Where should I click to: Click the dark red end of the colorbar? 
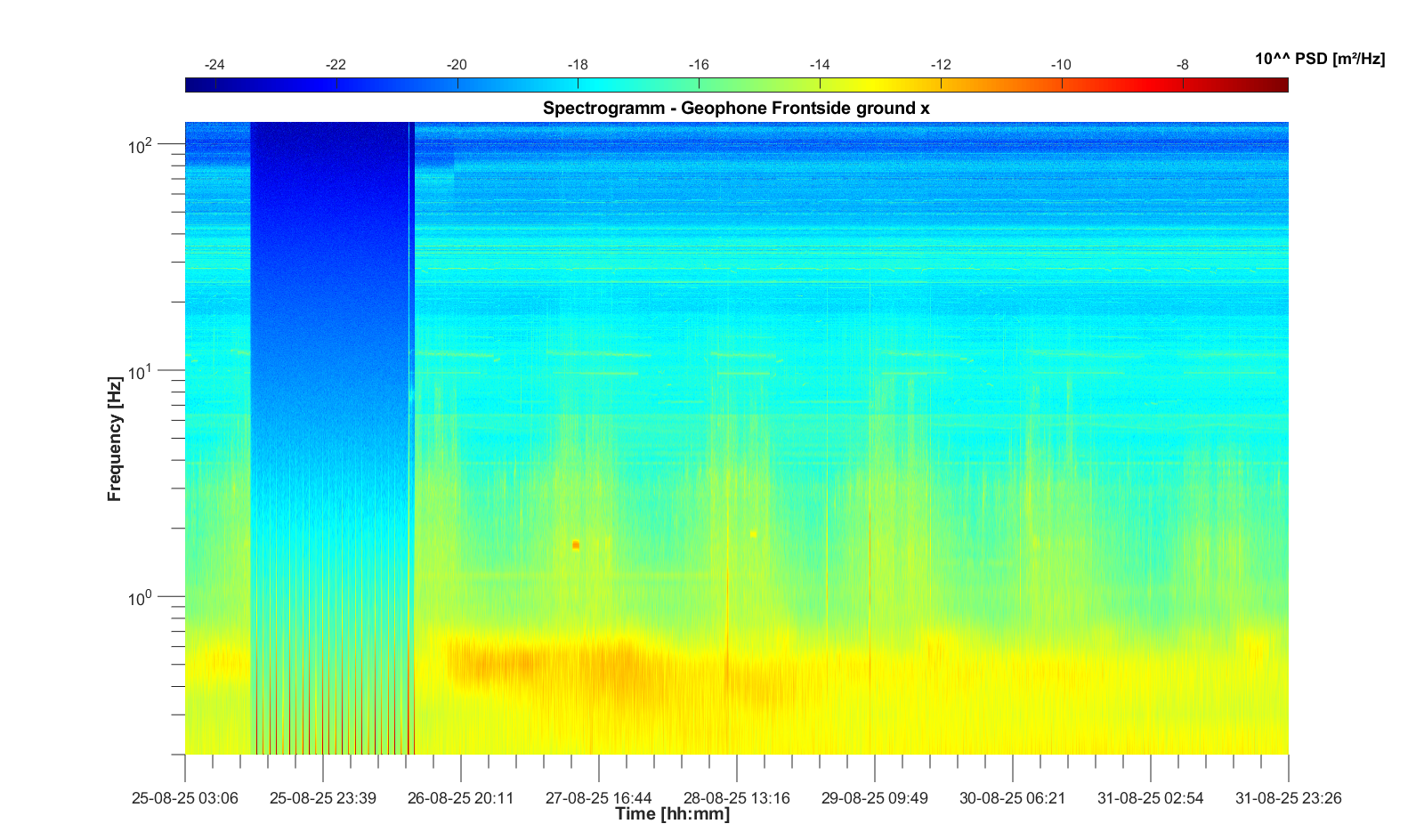(1280, 85)
